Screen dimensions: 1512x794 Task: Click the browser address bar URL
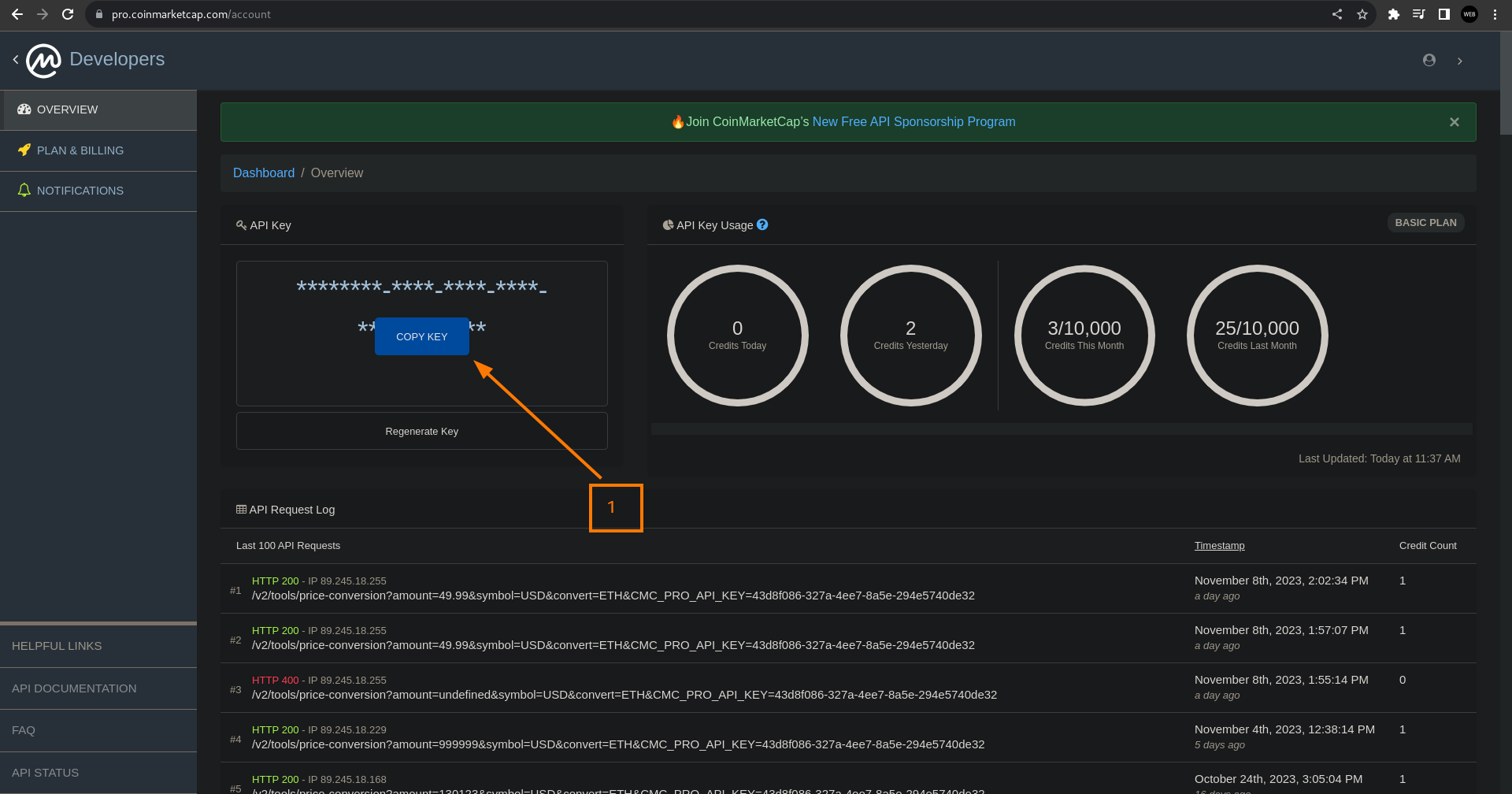point(191,14)
